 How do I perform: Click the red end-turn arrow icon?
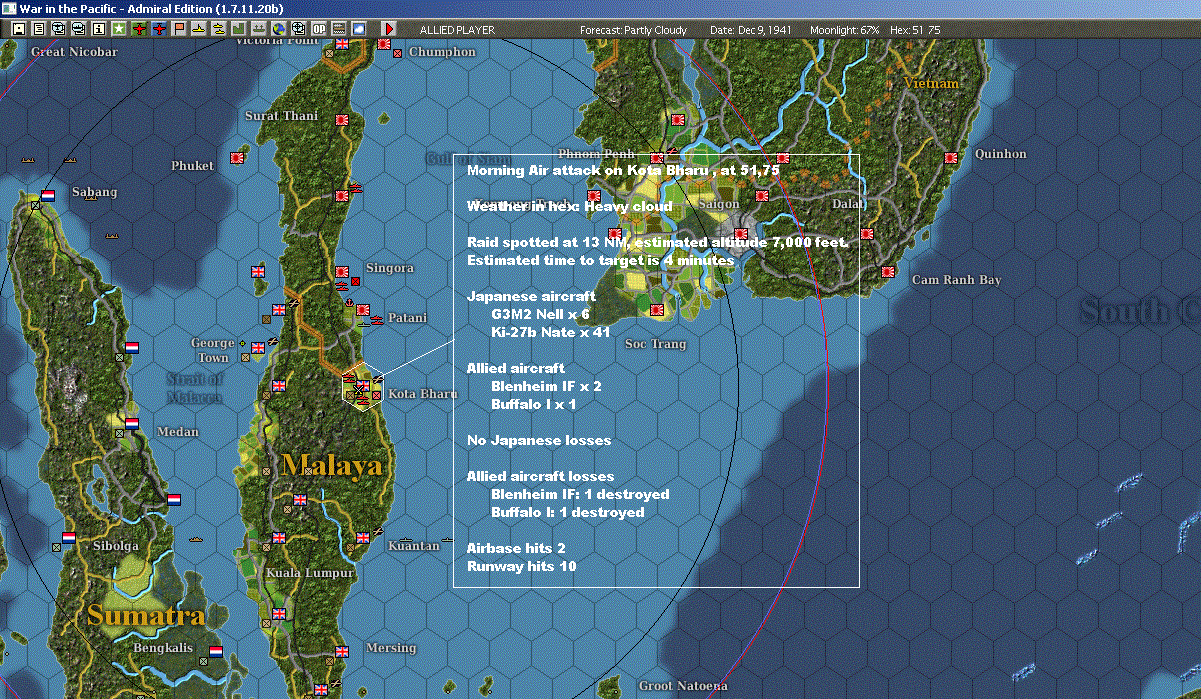tap(388, 29)
